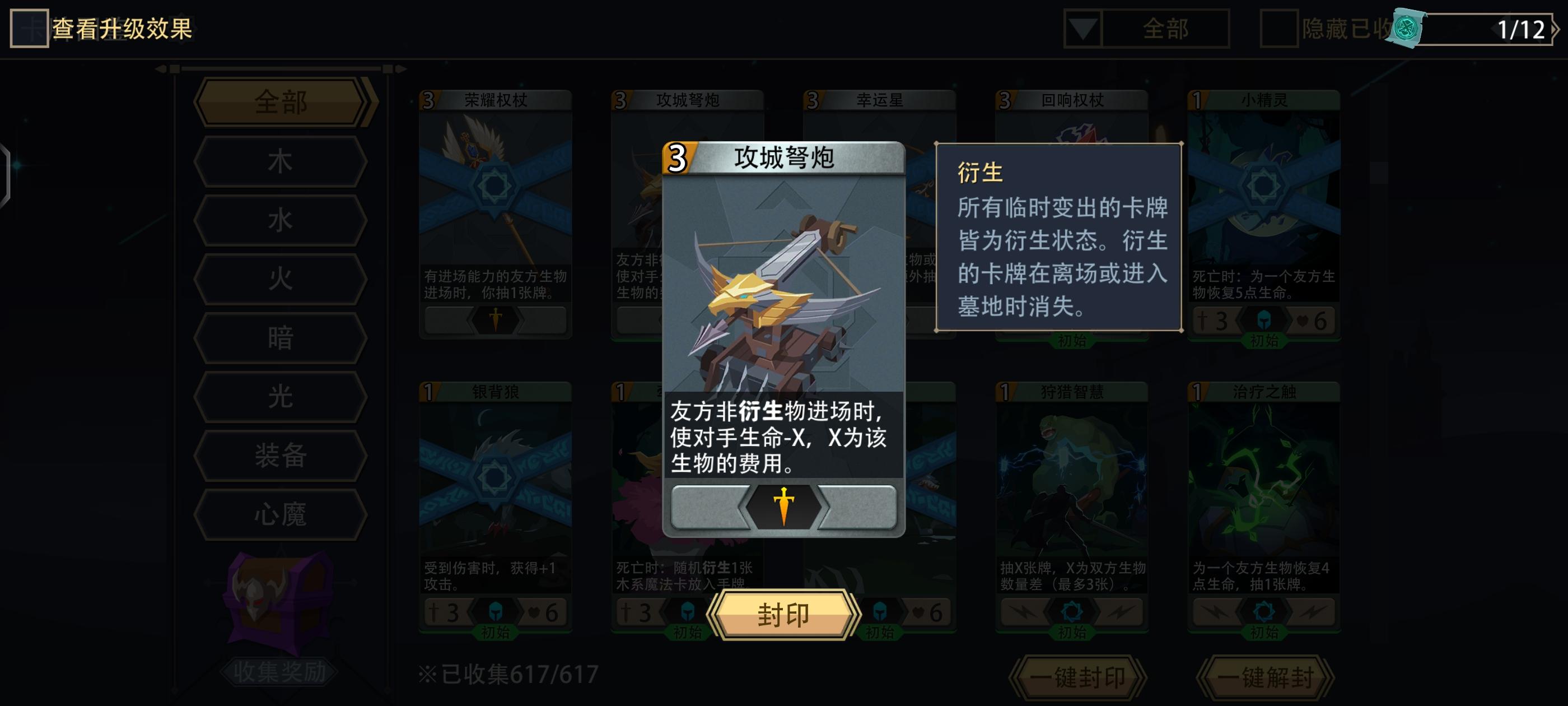Switch to the 火 element tab
This screenshot has width=1568, height=706.
point(281,279)
